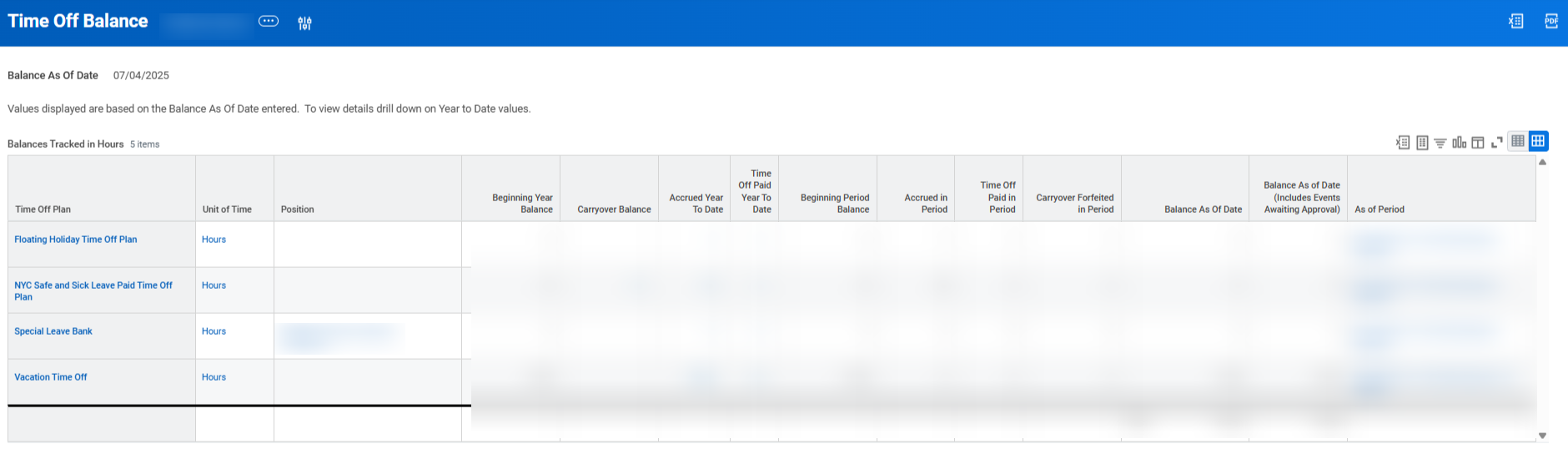Click Carryover Forfeited in Period header
The width and height of the screenshot is (1568, 449).
point(1073,189)
